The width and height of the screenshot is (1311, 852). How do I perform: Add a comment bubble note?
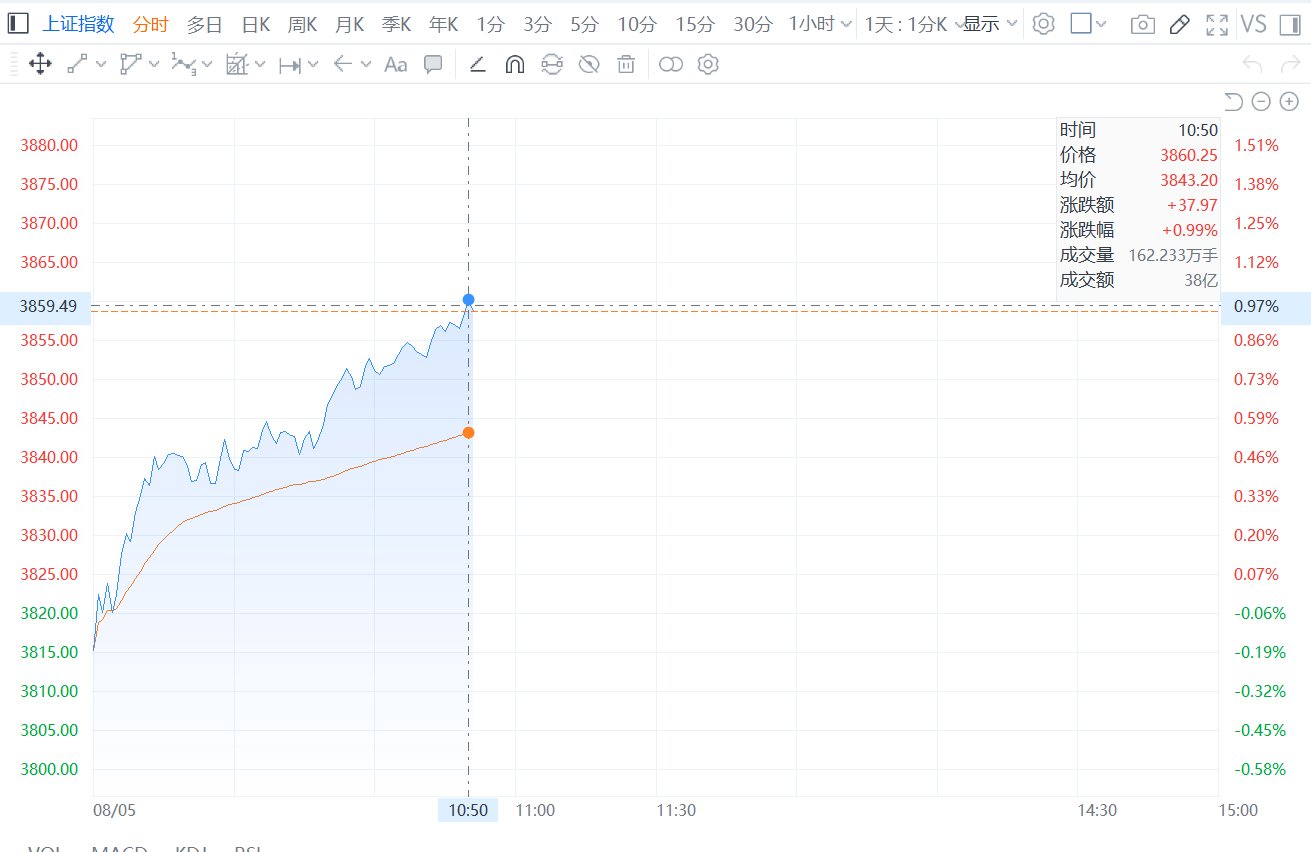(433, 65)
